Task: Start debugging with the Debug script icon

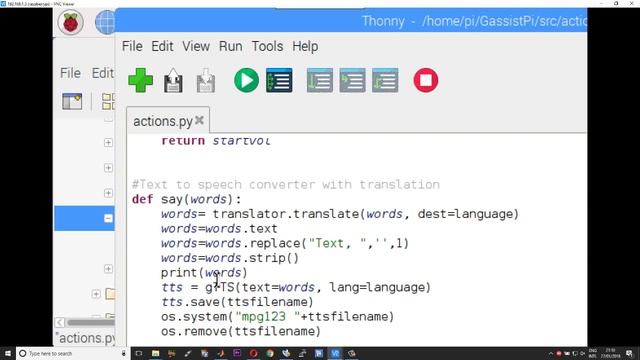Action: [x=279, y=80]
